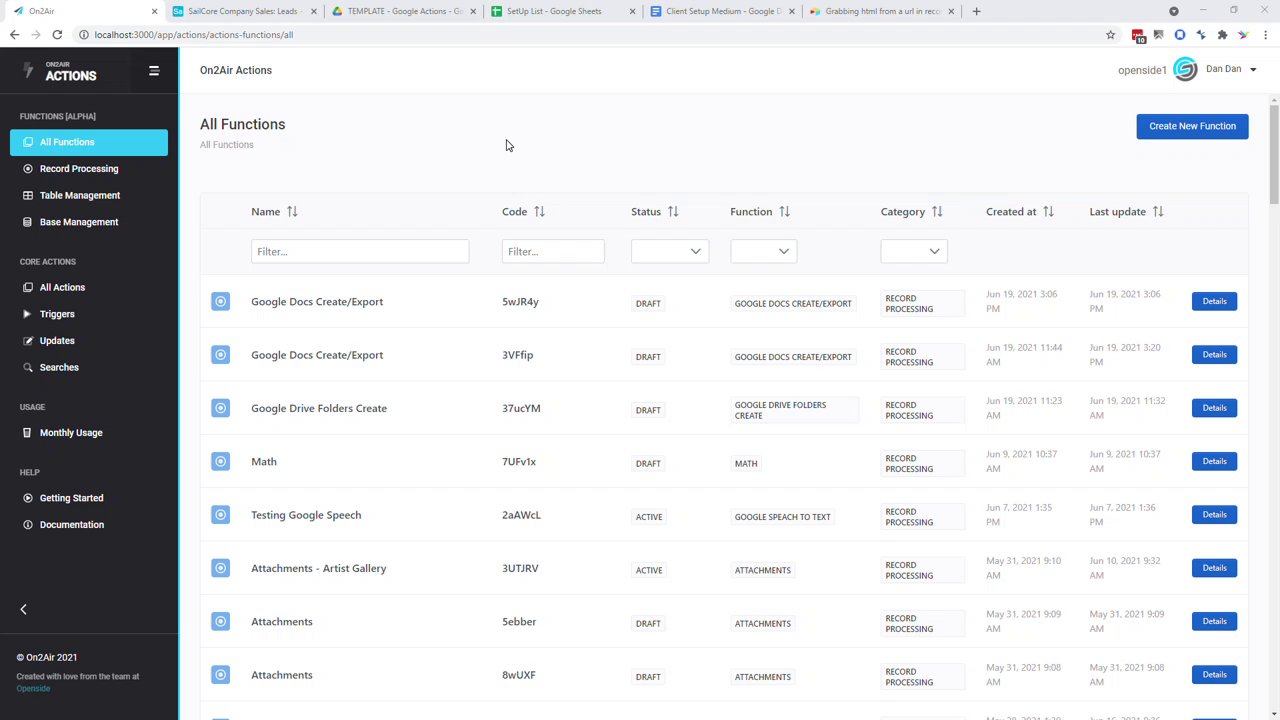Viewport: 1280px width, 720px height.
Task: Click the sort icon beside the Name column
Action: 292,212
